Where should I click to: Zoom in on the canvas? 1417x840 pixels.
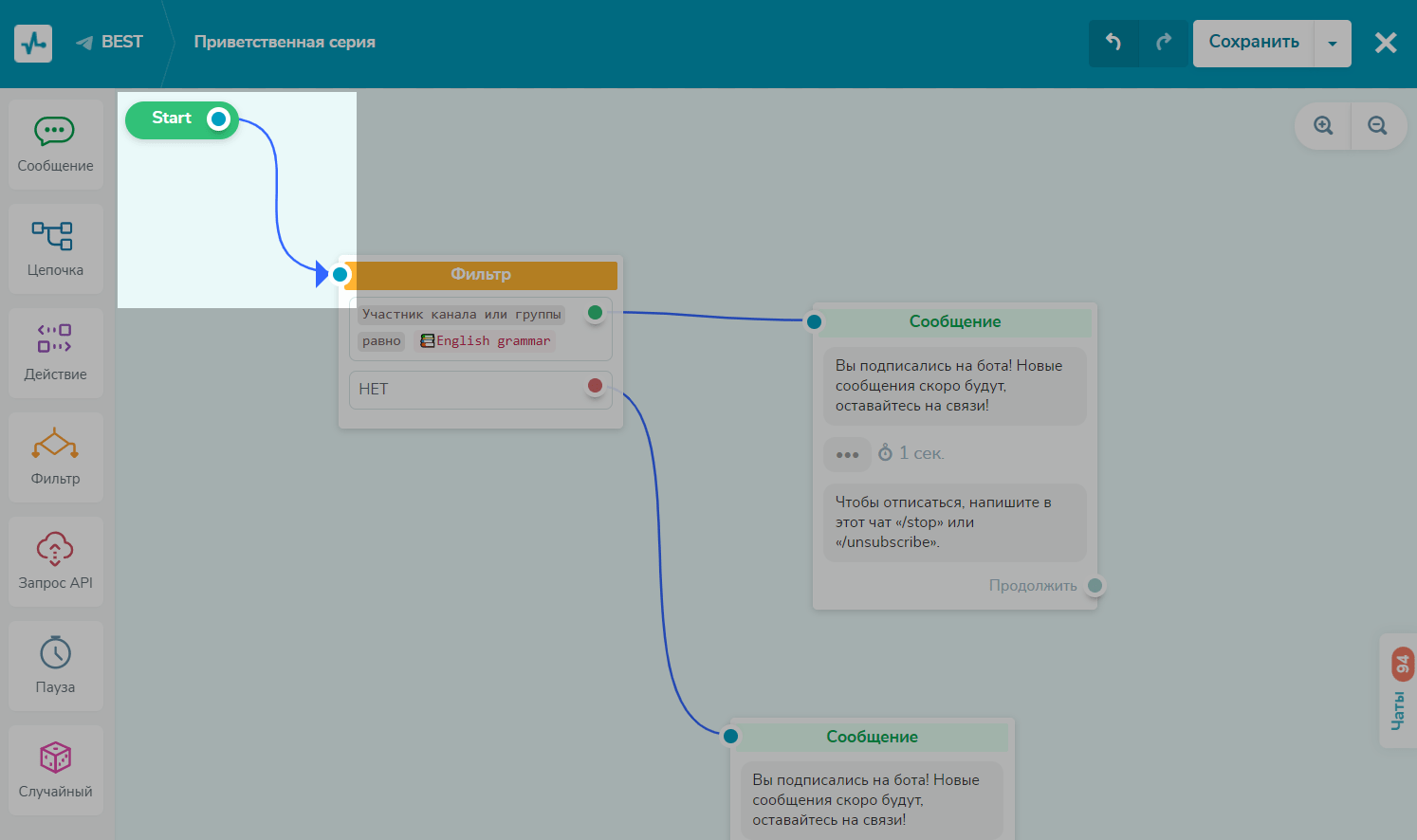[1323, 125]
